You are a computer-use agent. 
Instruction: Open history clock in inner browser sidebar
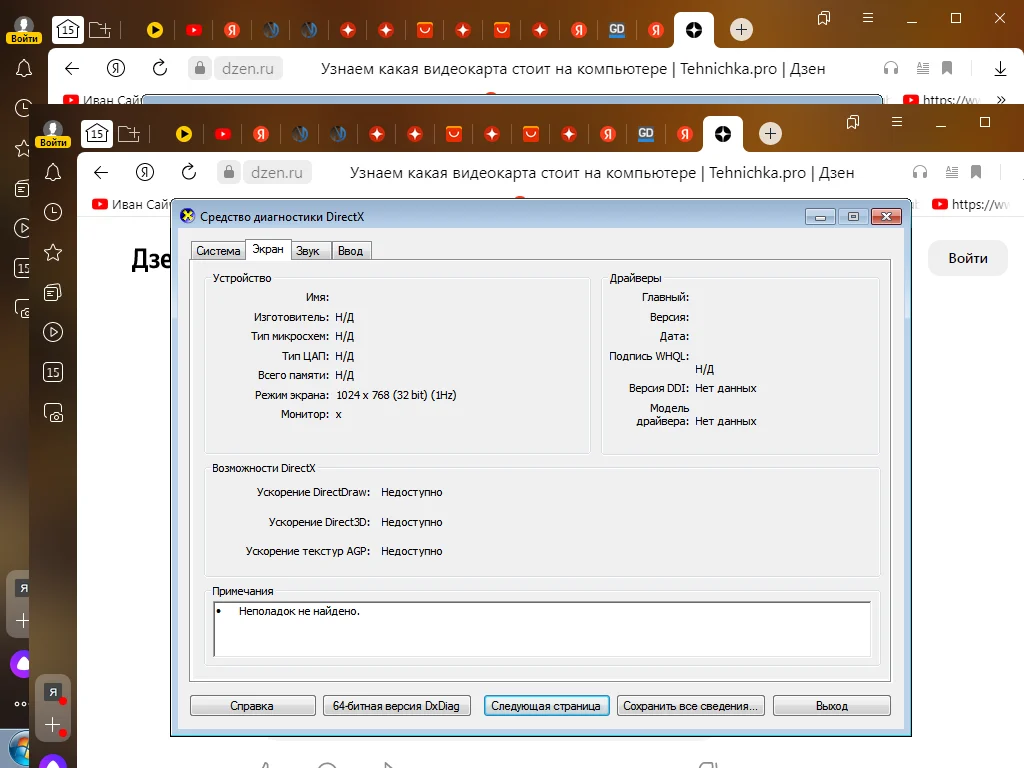[x=53, y=212]
